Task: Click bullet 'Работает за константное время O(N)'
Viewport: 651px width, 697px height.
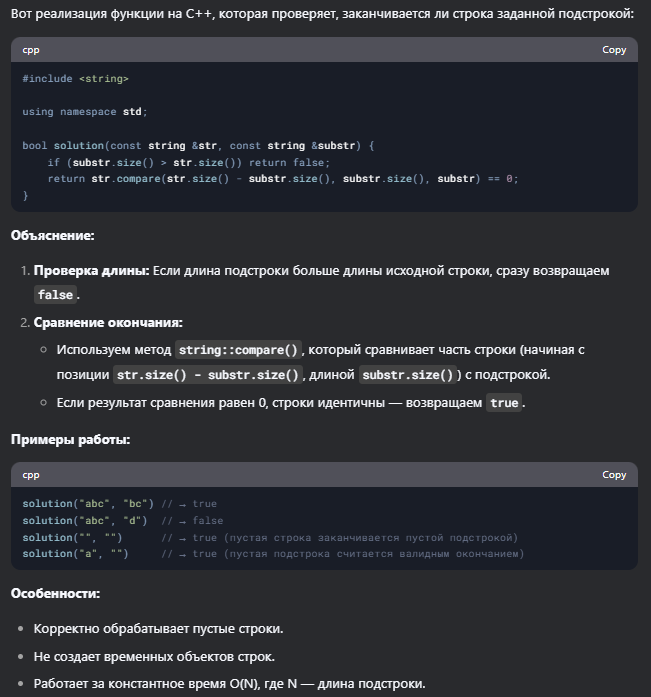Action: pos(229,683)
